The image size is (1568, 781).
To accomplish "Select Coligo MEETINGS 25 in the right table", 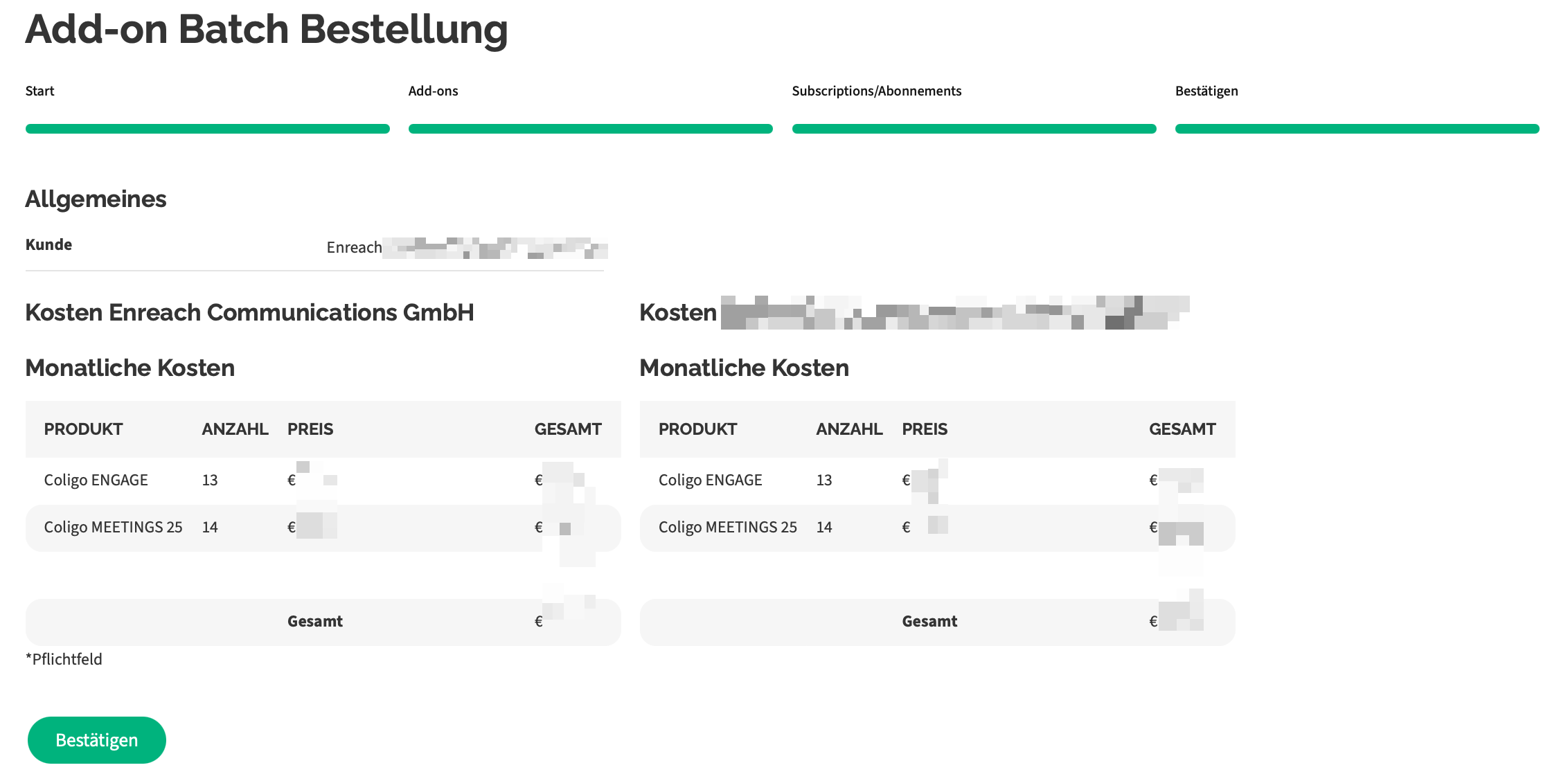I will [x=727, y=528].
